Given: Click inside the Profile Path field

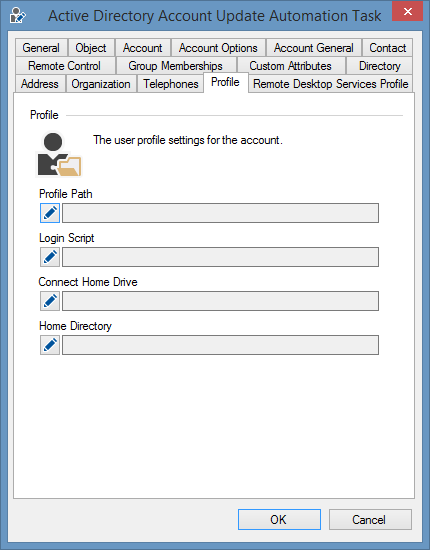Looking at the screenshot, I should point(220,213).
